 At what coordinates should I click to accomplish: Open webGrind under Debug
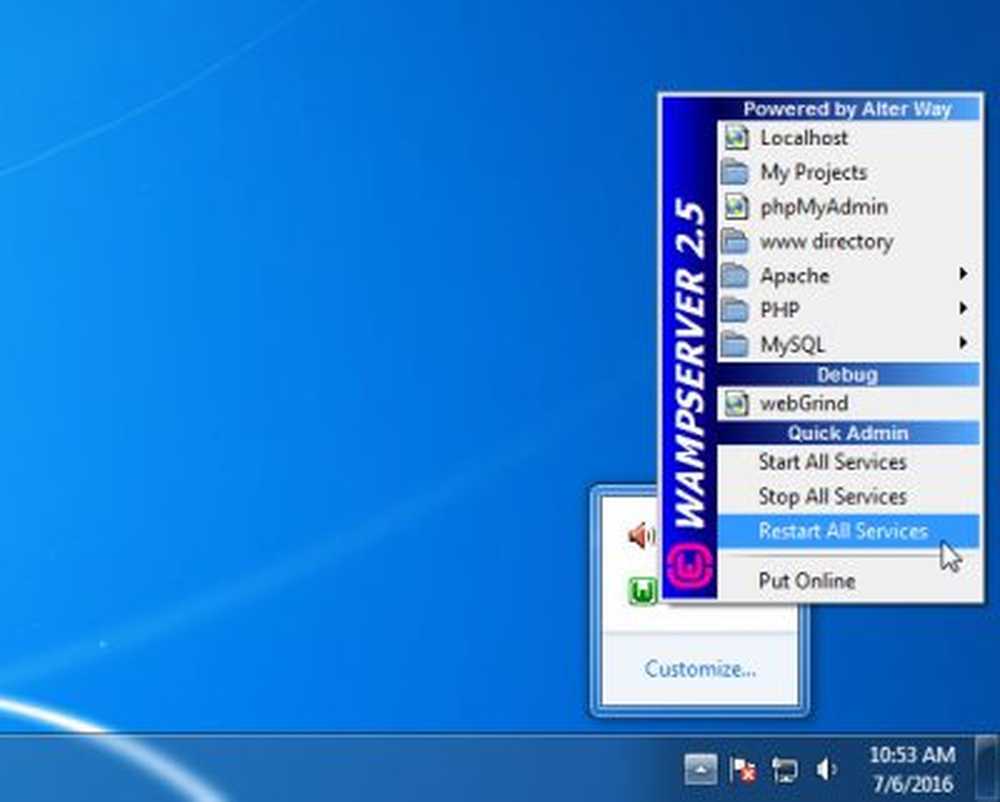[x=848, y=403]
